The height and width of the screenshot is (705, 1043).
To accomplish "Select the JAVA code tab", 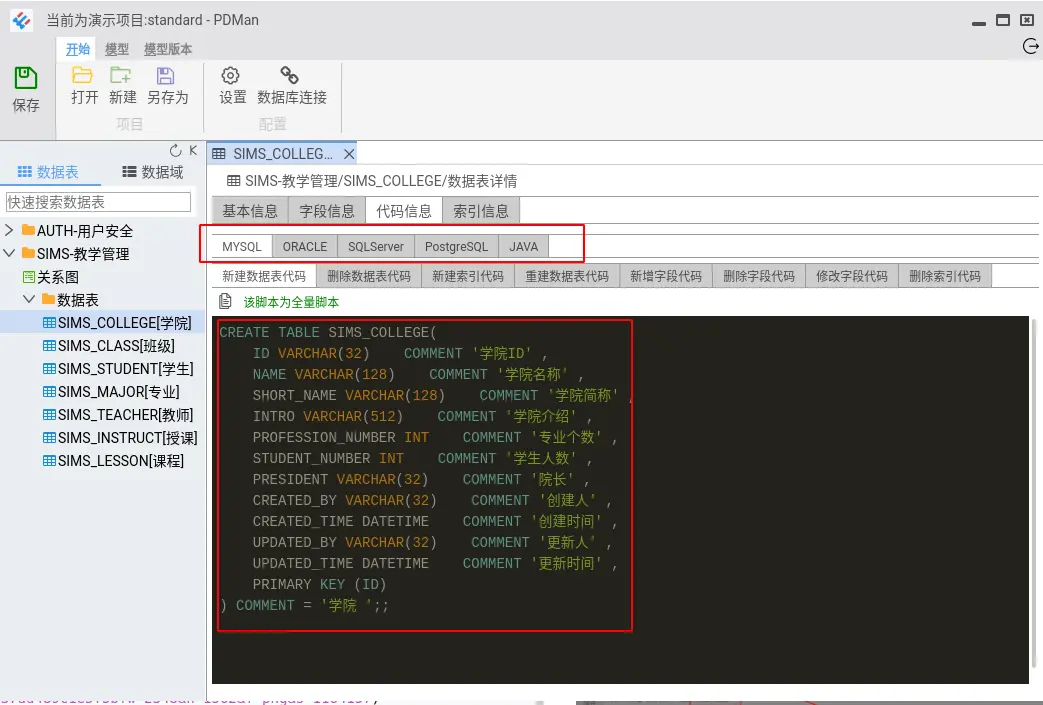I will coord(523,247).
